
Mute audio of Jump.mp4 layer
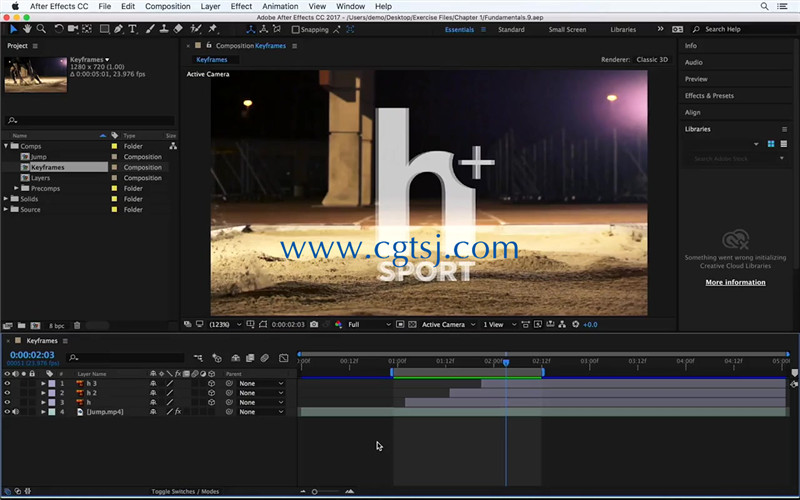15,412
